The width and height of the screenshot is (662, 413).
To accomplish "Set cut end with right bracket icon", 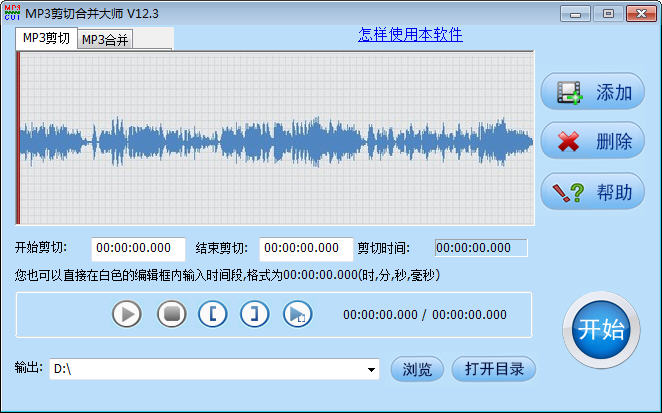I will click(x=255, y=314).
